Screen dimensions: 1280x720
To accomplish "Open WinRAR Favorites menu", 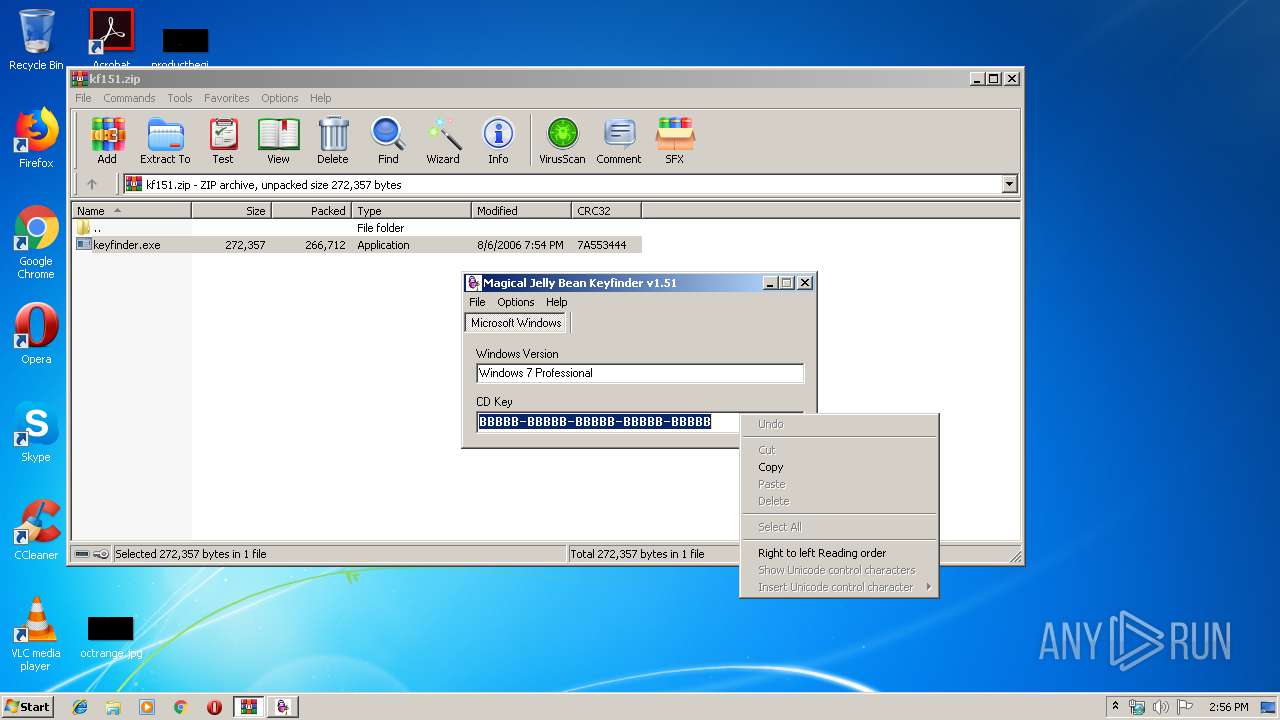I will [x=227, y=98].
